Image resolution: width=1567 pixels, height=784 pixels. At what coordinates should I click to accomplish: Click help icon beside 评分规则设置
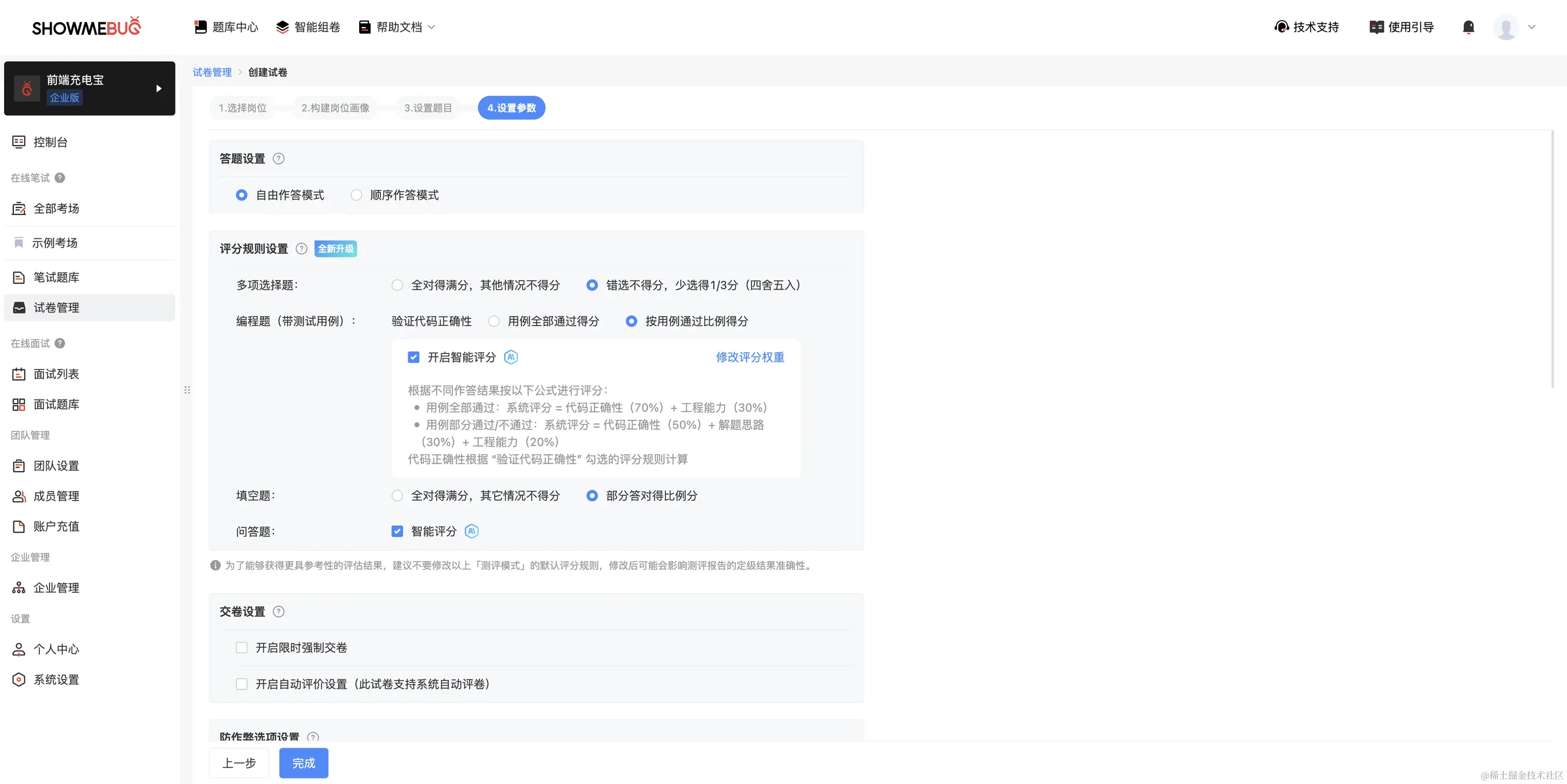[x=301, y=249]
